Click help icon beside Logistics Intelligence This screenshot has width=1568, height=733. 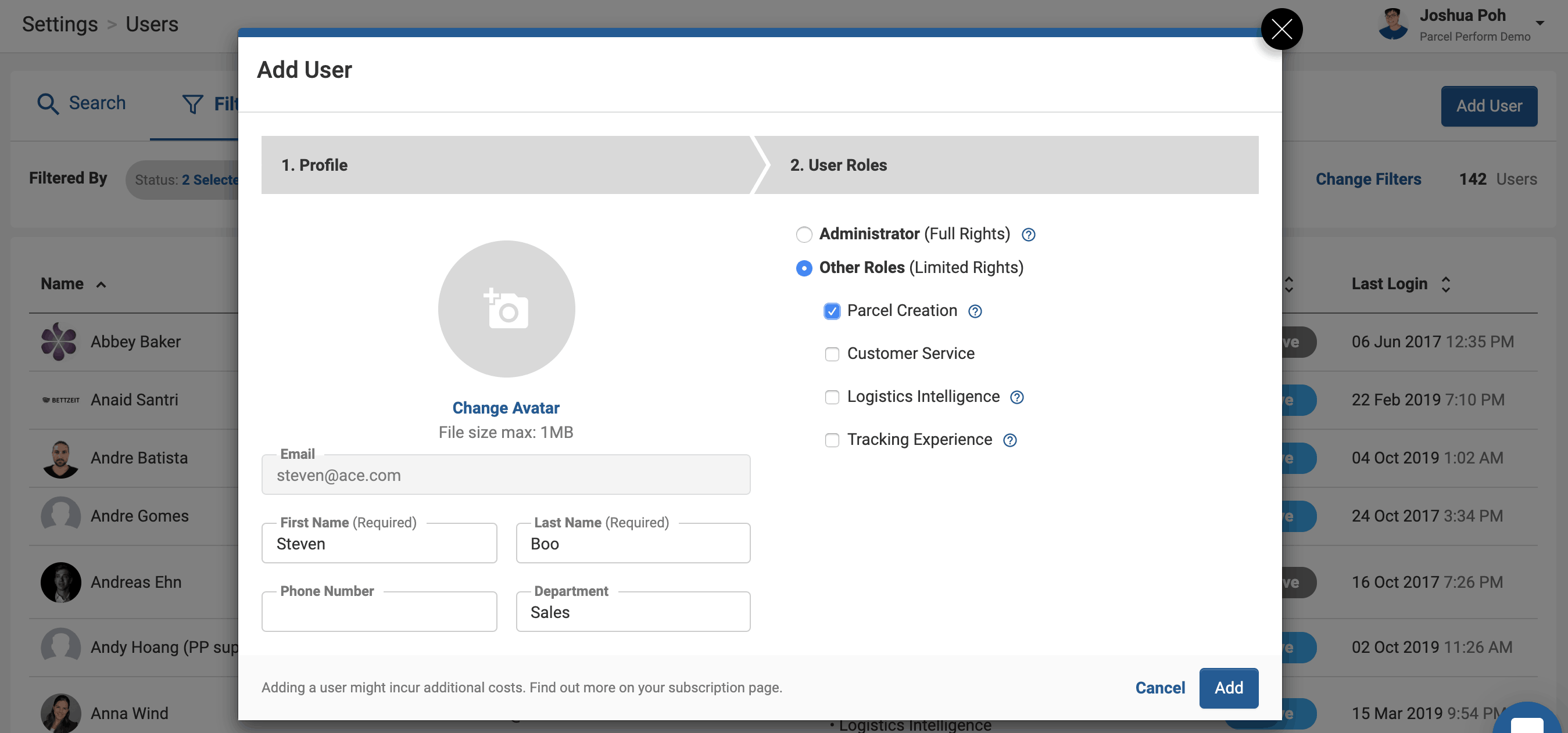click(x=1016, y=397)
